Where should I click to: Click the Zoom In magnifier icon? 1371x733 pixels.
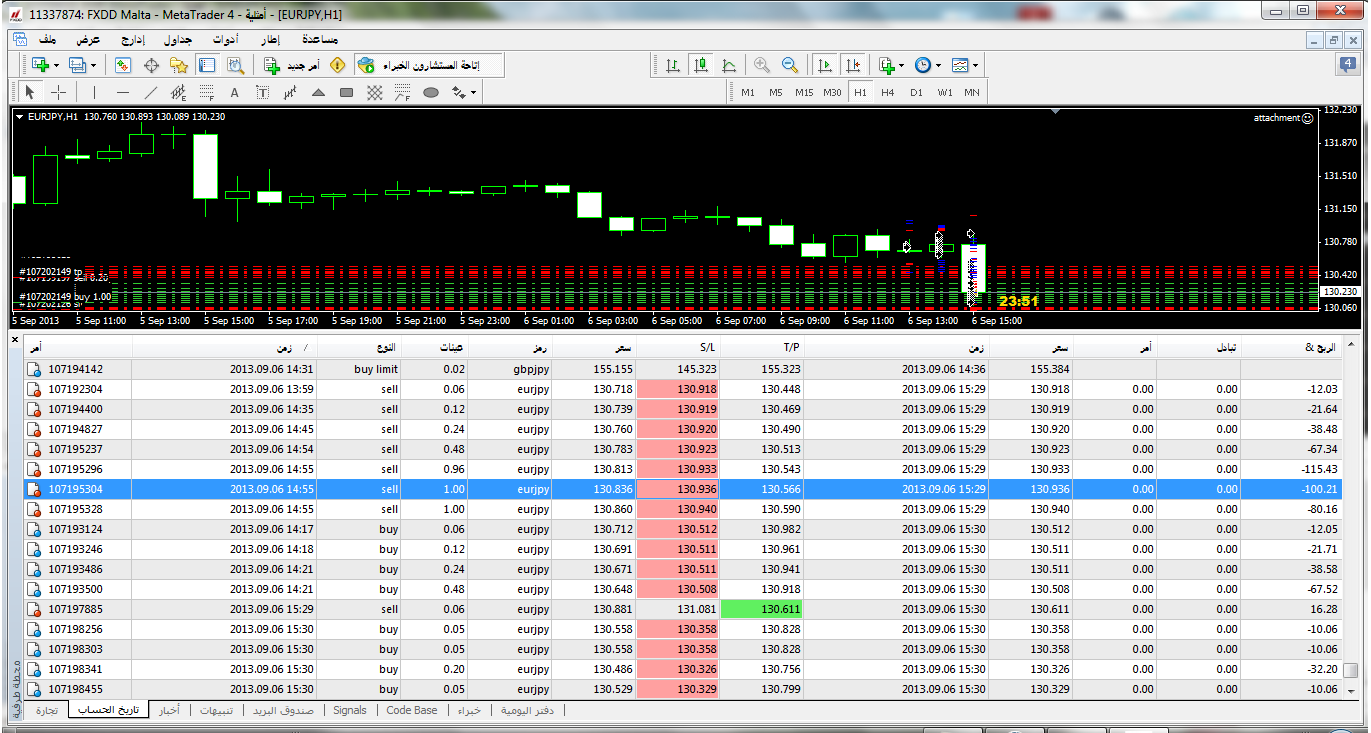coord(762,65)
